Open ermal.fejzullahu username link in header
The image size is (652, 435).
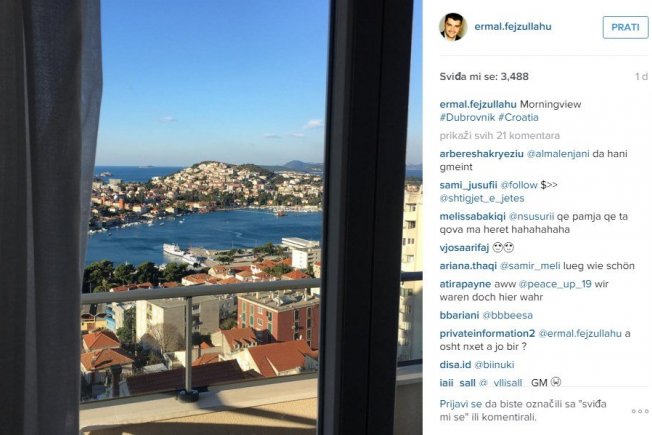pos(513,27)
